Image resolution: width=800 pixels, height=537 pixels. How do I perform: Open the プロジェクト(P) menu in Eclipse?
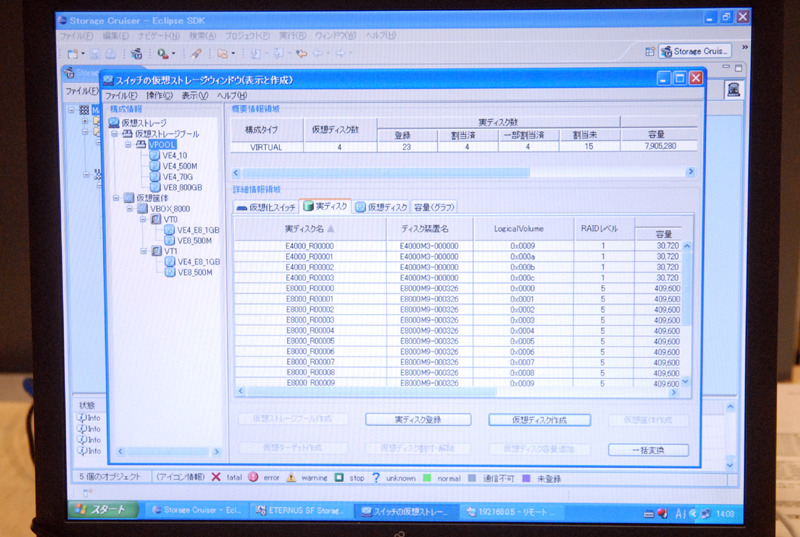coord(247,36)
